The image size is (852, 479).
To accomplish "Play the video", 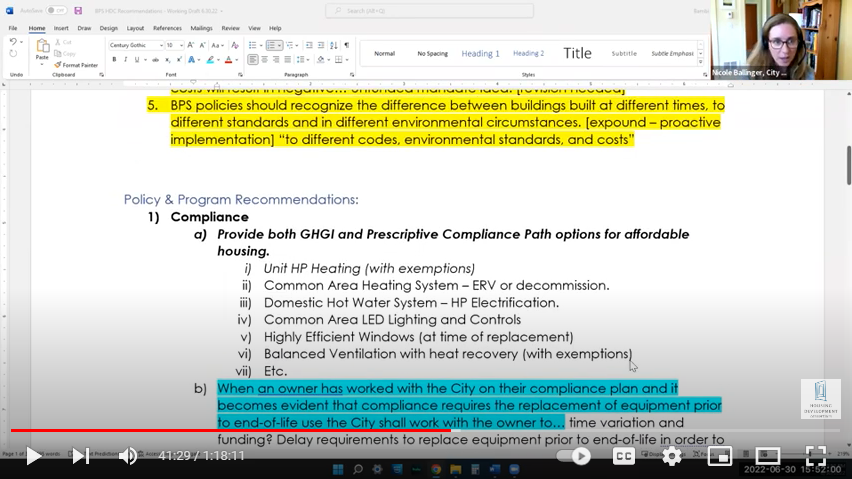I will click(x=33, y=456).
